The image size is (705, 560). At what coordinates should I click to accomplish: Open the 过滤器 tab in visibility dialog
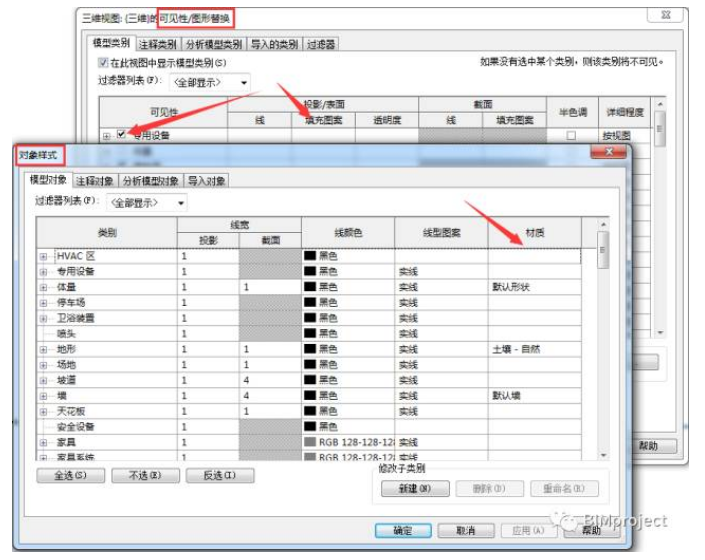click(320, 44)
